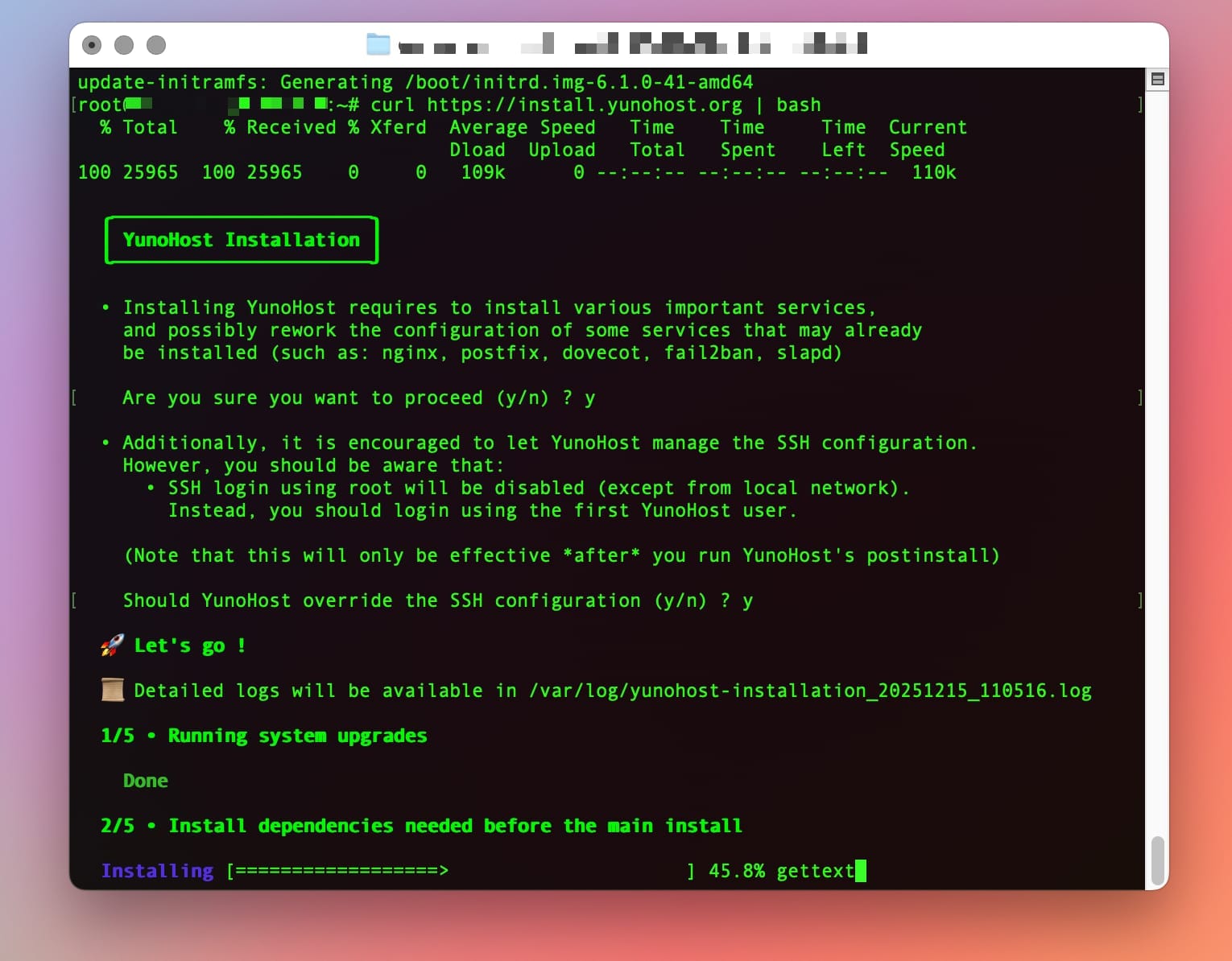The image size is (1232, 961).
Task: Click the gettext installation progress bar
Action: click(x=459, y=870)
